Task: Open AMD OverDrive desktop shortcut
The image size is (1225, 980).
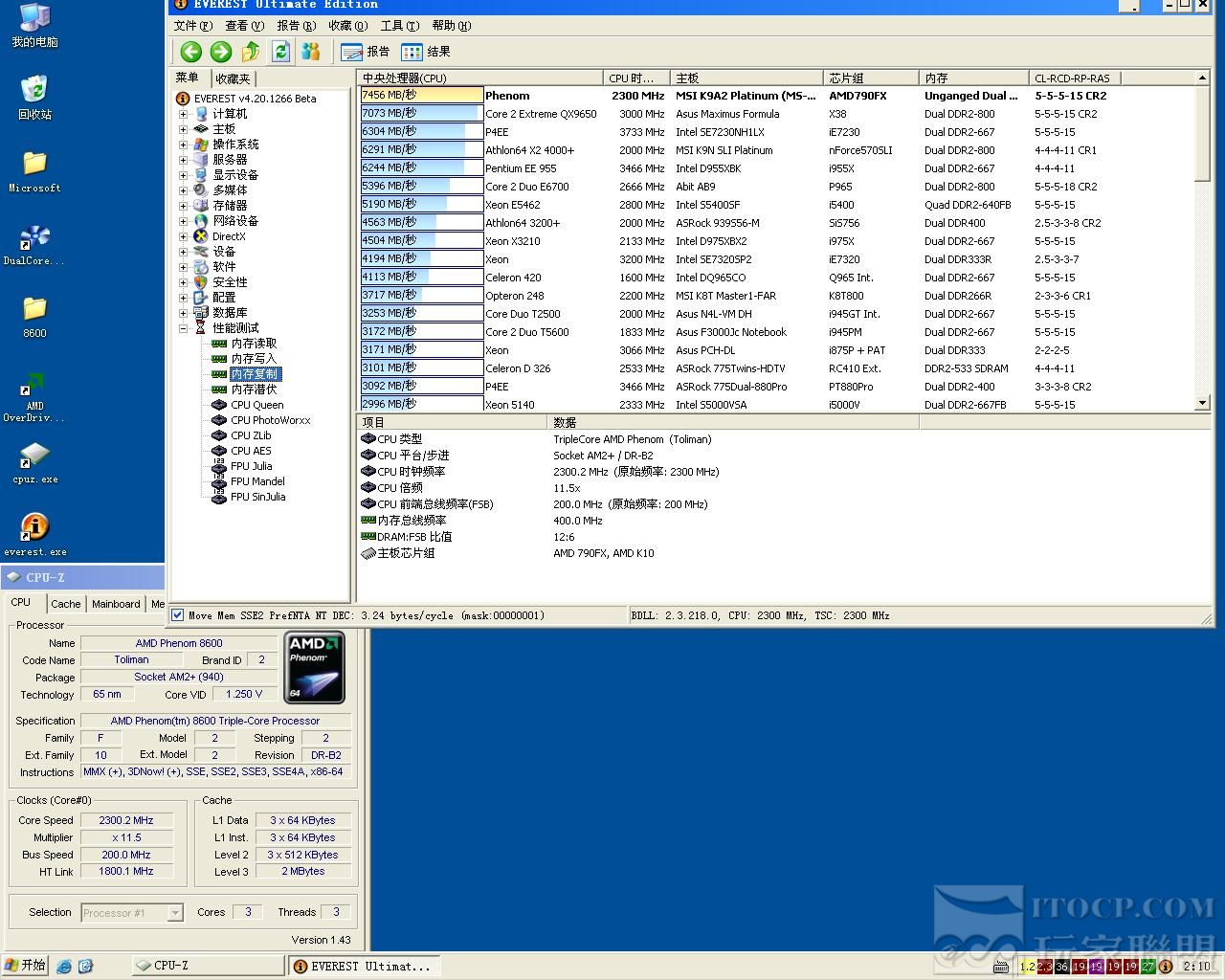Action: pos(34,396)
